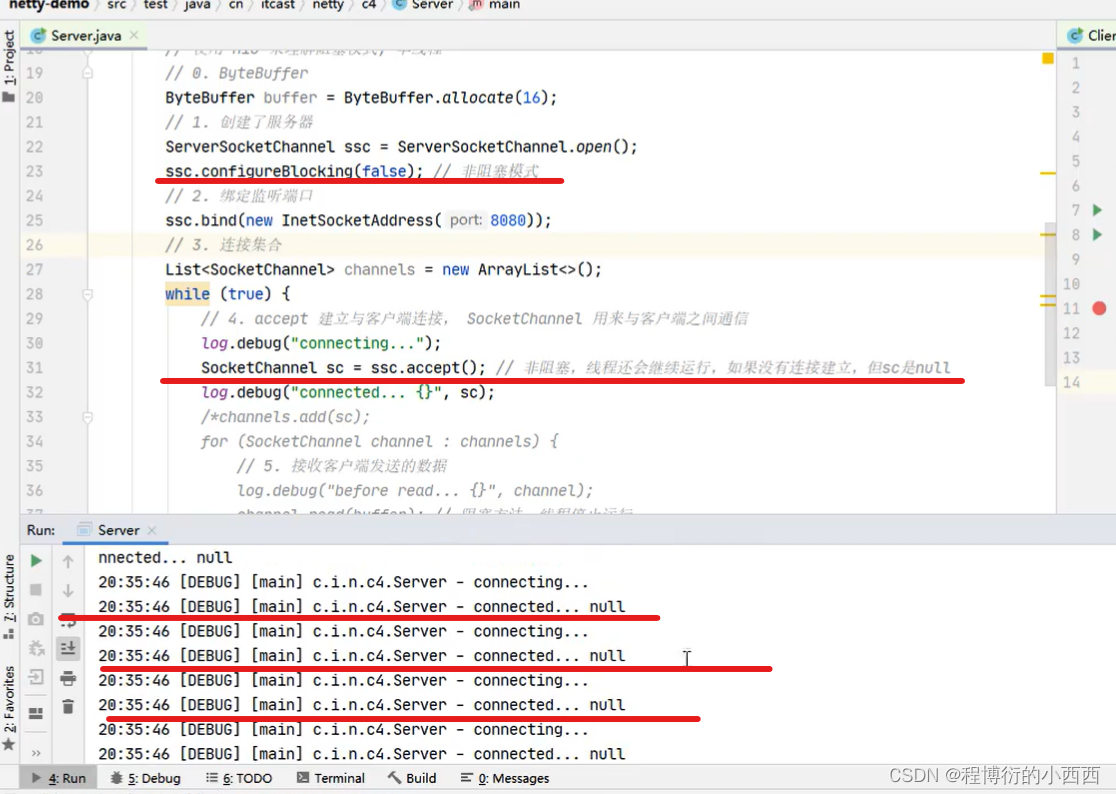Viewport: 1116px width, 794px height.
Task: Click 'nnected... null' console line
Action: (165, 557)
